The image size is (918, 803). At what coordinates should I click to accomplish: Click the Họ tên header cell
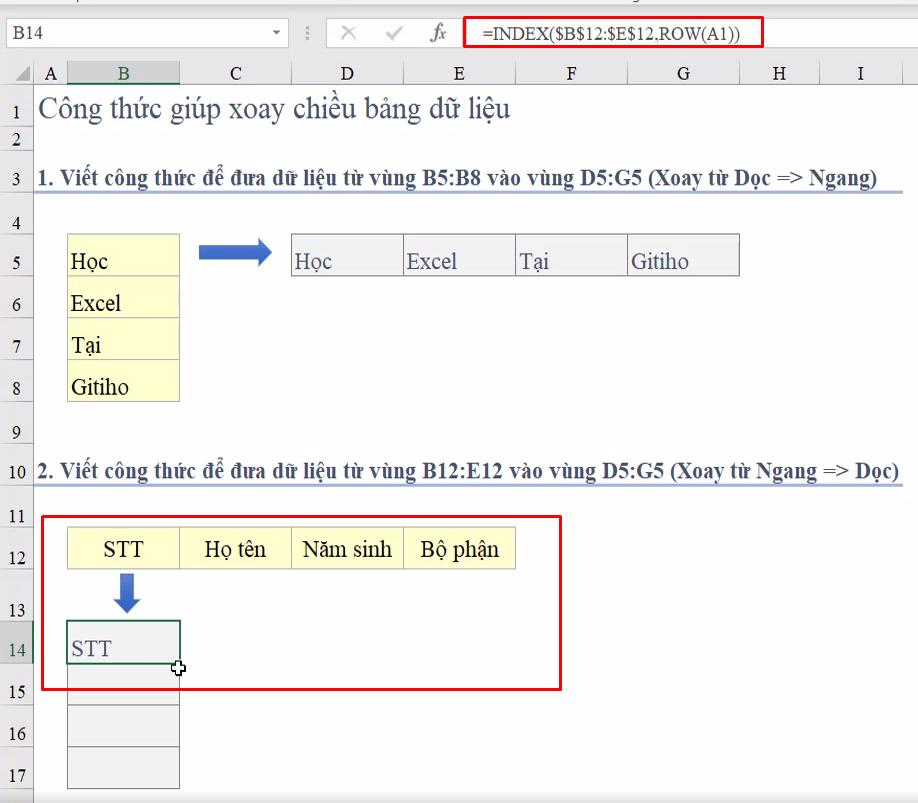(235, 548)
